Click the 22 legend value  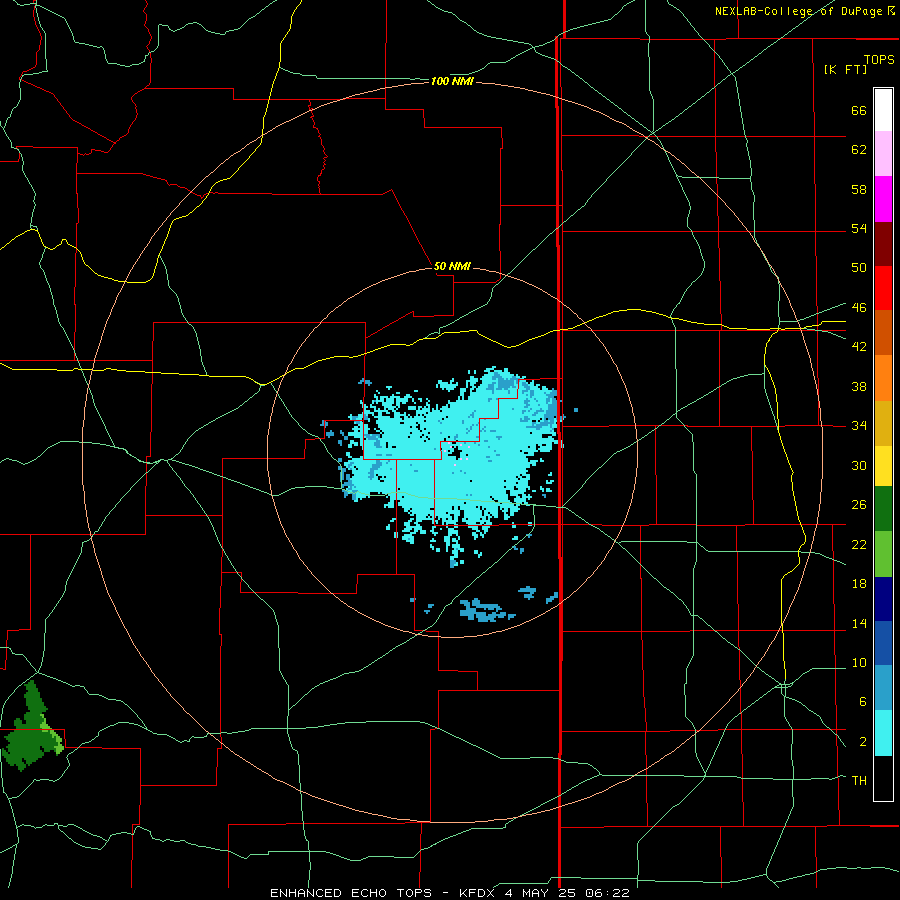pos(859,545)
